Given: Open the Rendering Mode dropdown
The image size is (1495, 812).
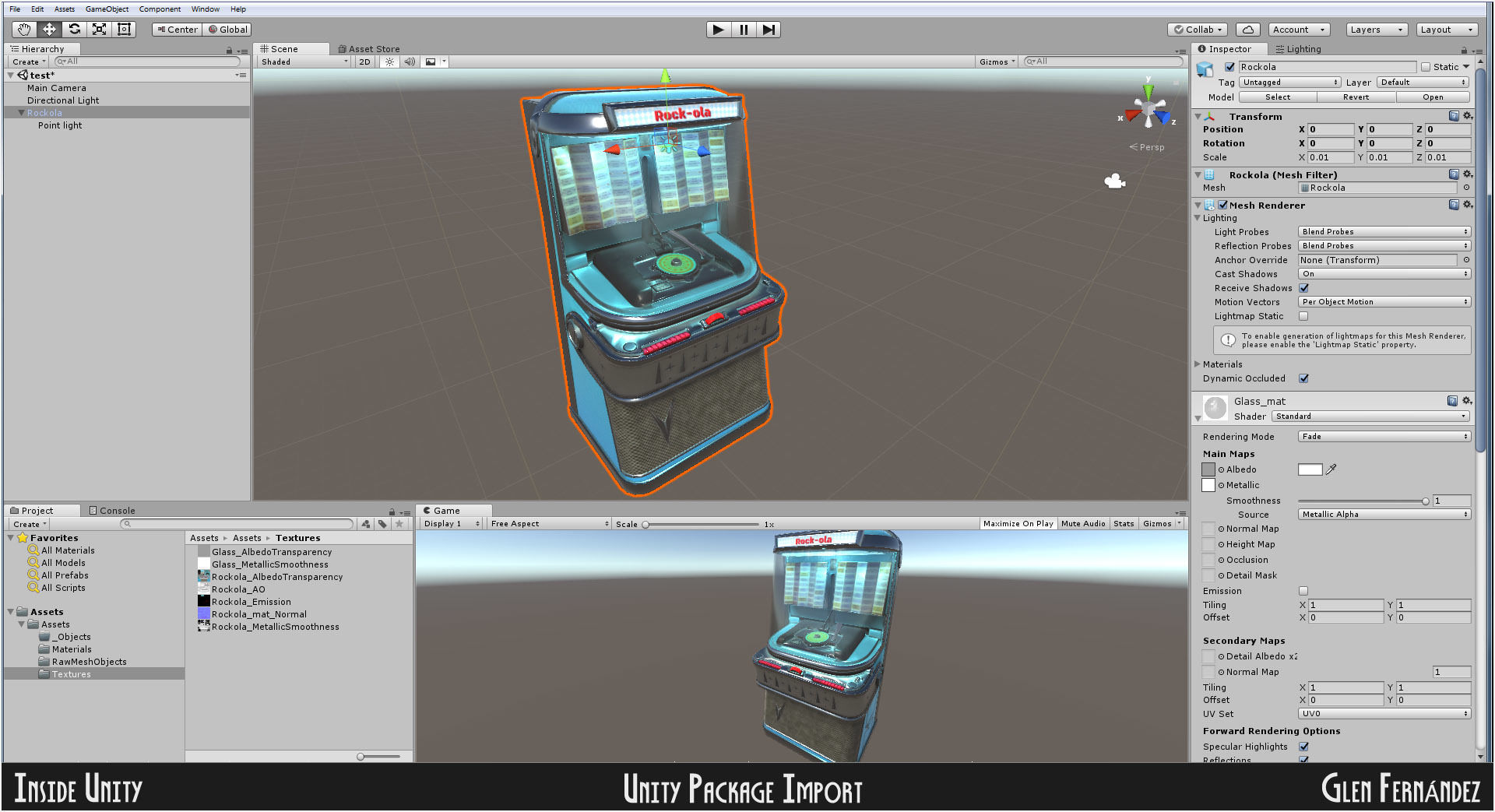Looking at the screenshot, I should (x=1384, y=437).
